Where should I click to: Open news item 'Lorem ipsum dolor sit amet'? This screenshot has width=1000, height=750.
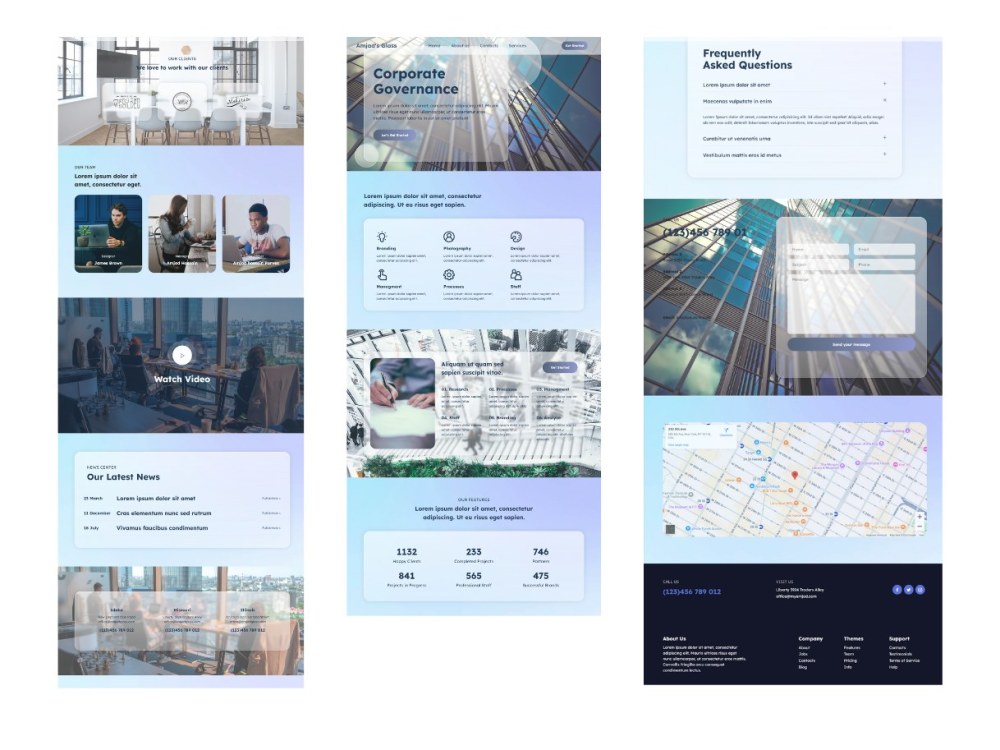(156, 498)
